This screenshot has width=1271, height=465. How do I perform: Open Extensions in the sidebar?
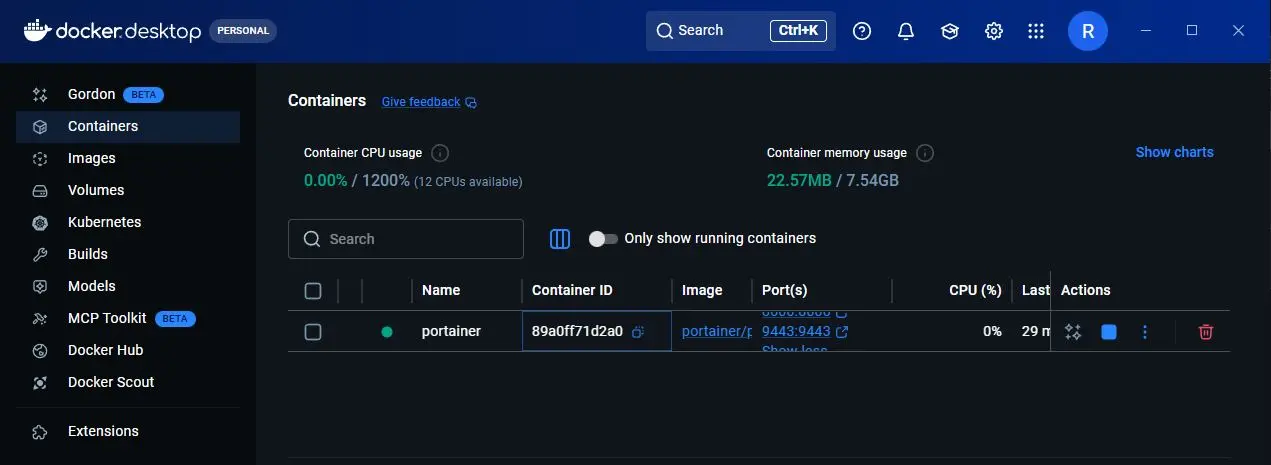pyautogui.click(x=128, y=432)
